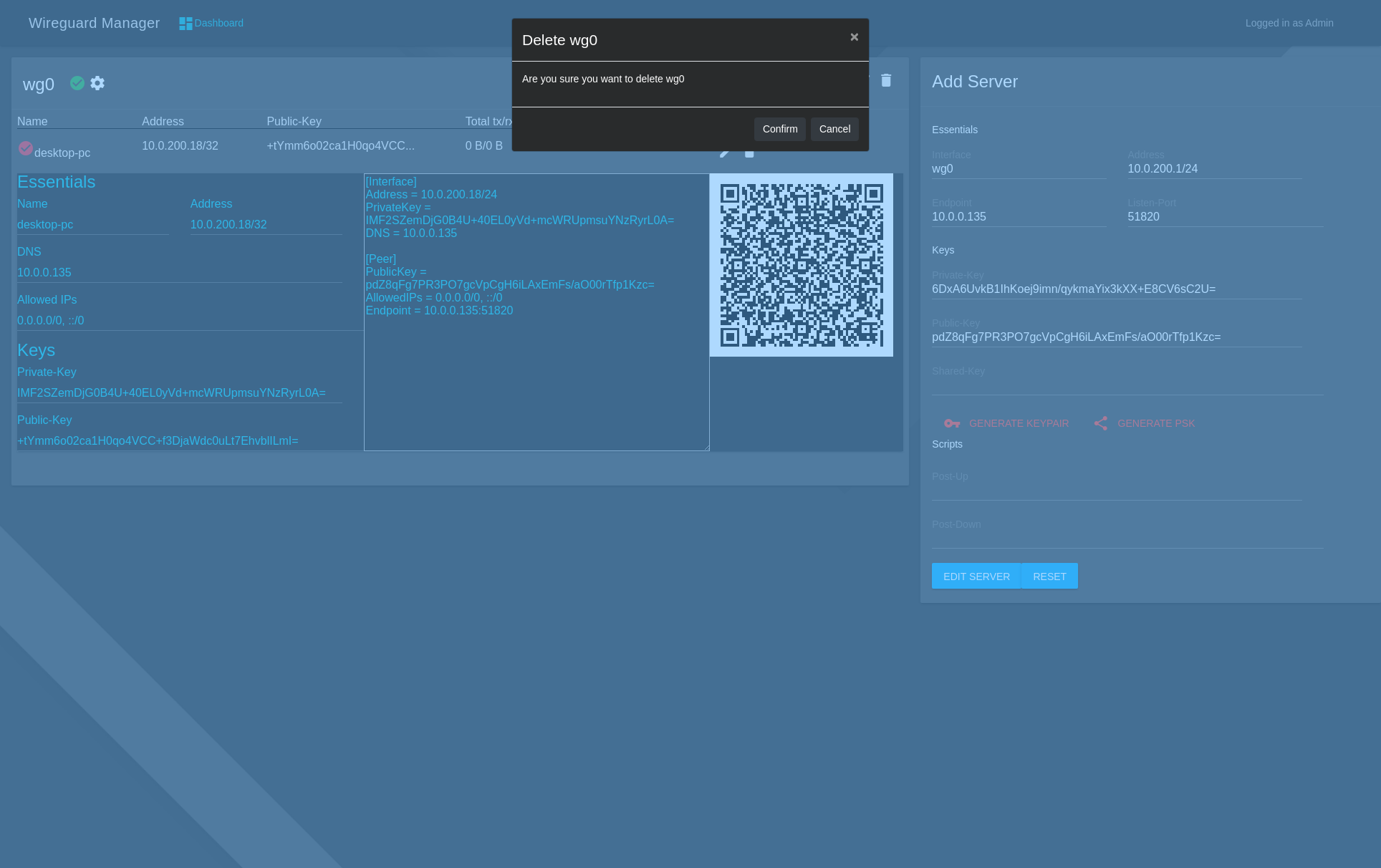
Task: Click the desktop-pc peer delete icon
Action: pos(749,153)
